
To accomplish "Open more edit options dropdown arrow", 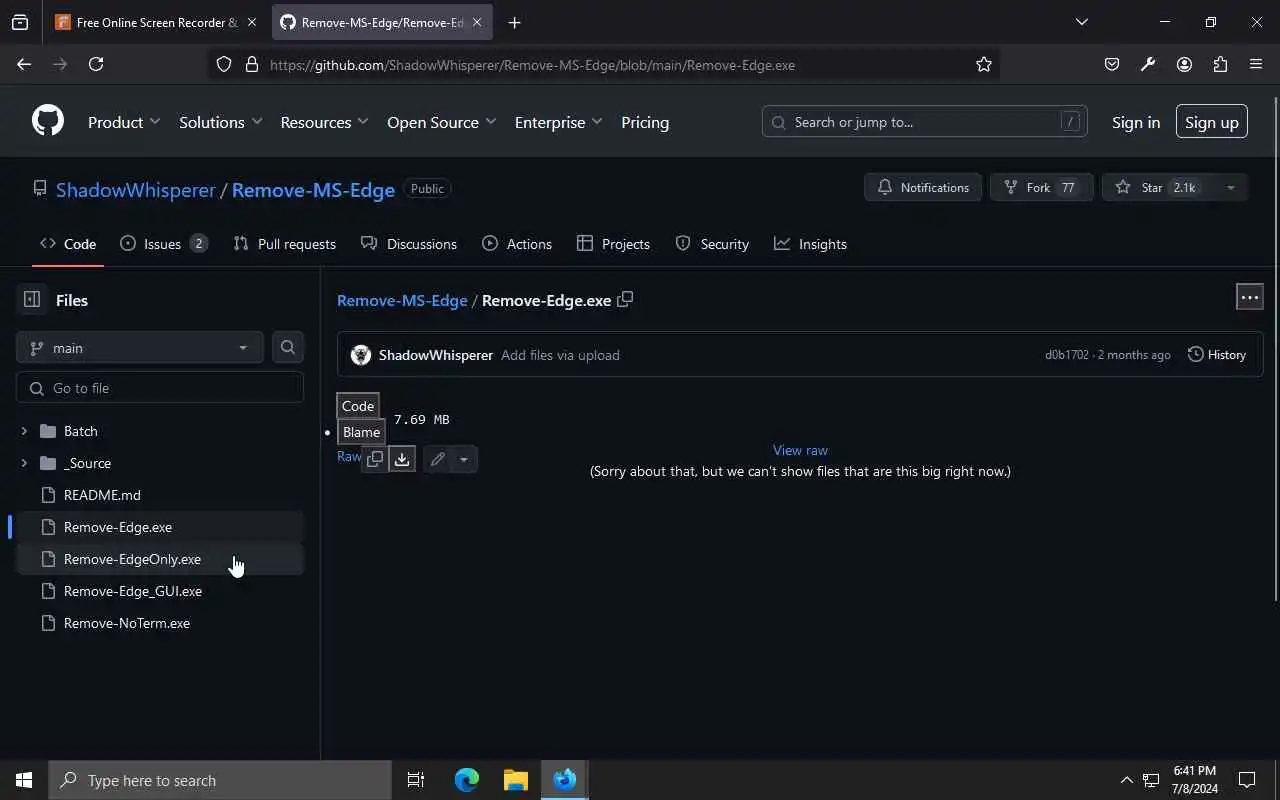I will pos(464,459).
